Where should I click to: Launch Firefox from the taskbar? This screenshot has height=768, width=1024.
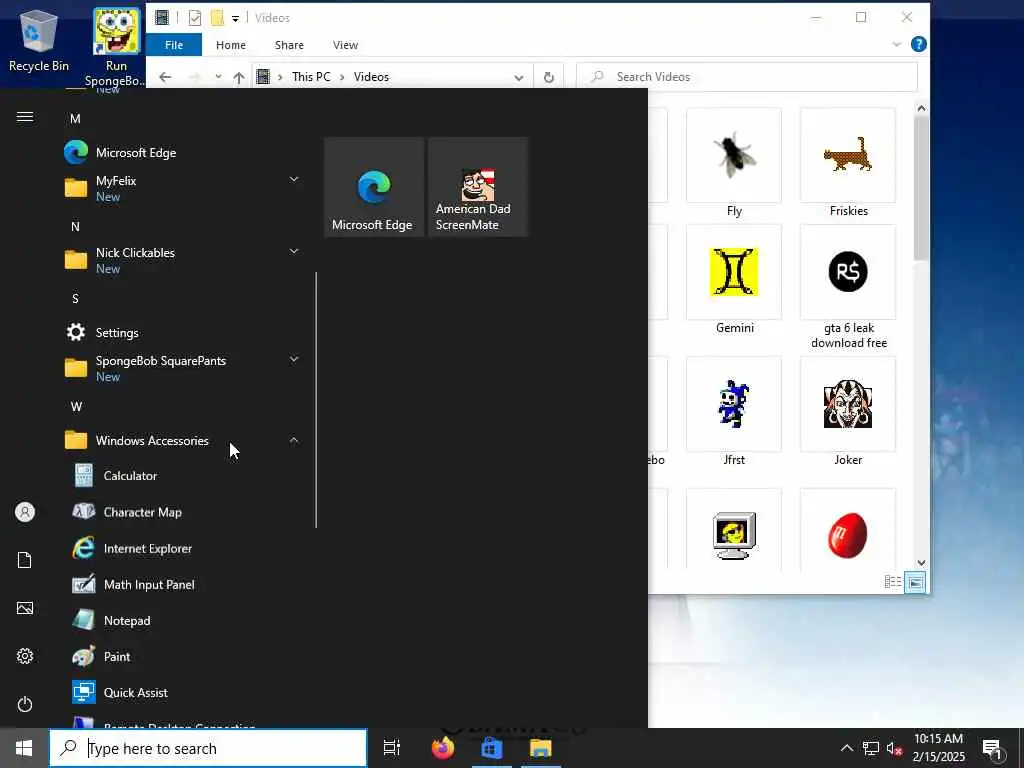(443, 748)
